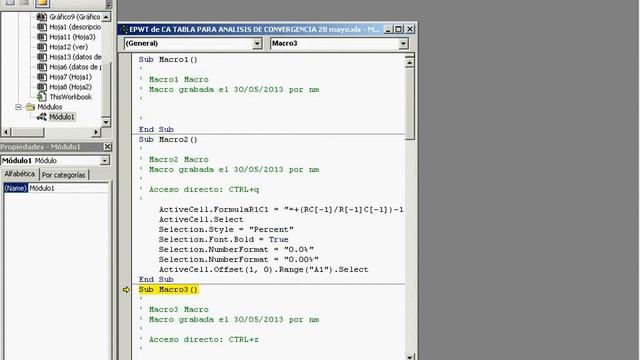Image resolution: width=640 pixels, height=360 pixels.
Task: Click the ActiveCell.Select code line
Action: point(201,220)
